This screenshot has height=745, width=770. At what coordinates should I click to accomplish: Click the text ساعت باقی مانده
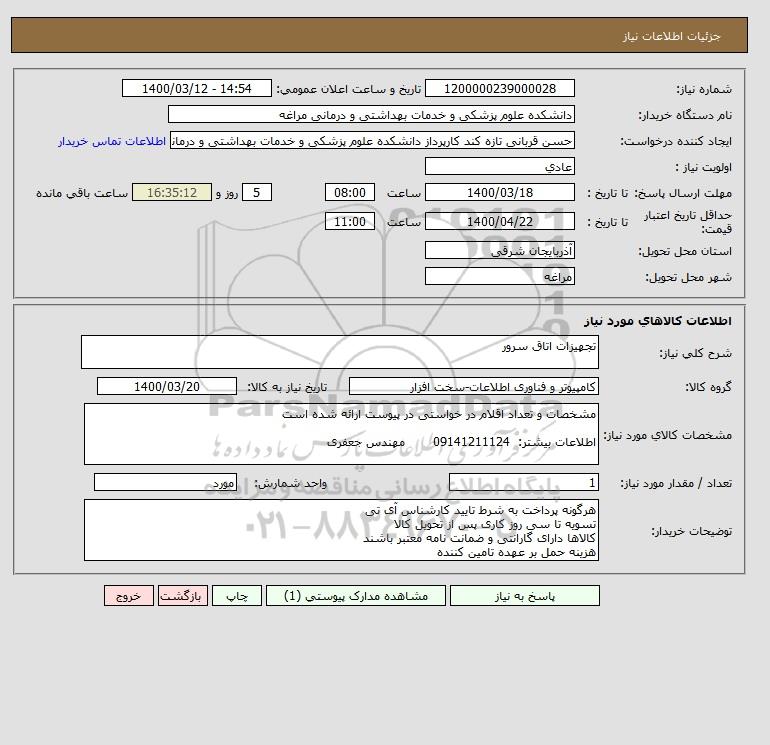point(82,193)
